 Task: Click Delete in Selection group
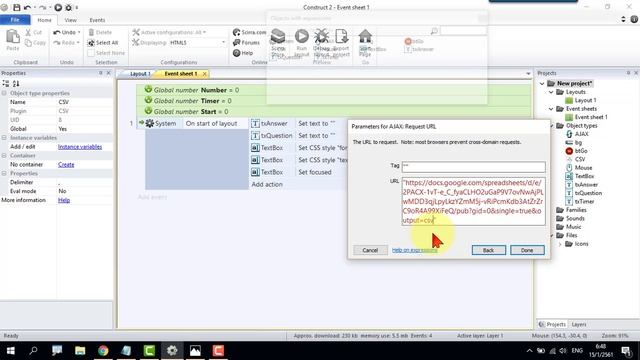(100, 32)
